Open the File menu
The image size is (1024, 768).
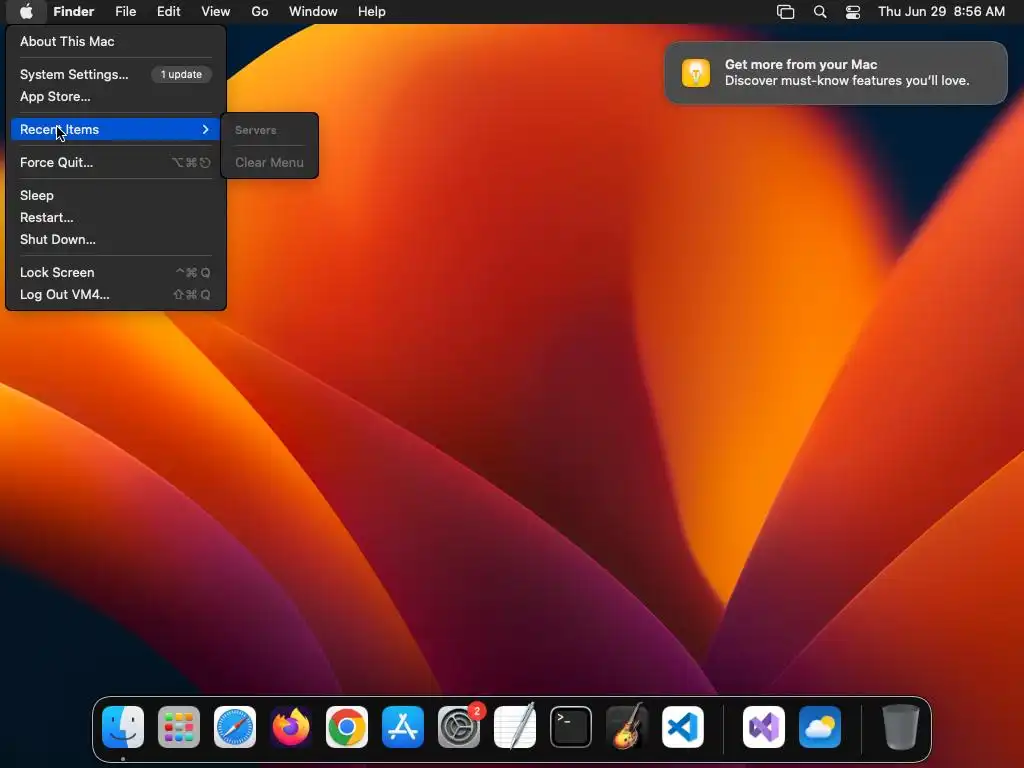125,12
